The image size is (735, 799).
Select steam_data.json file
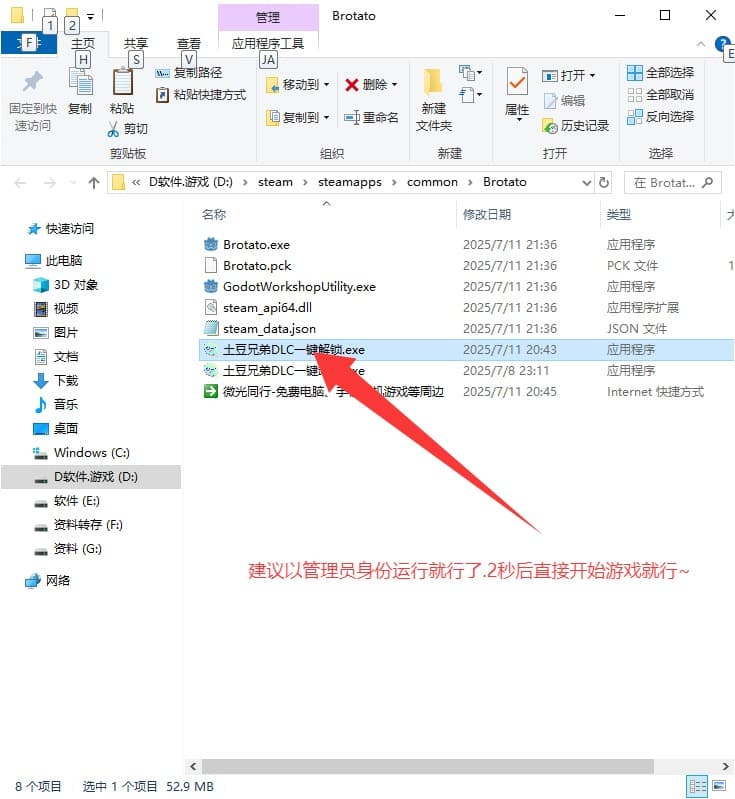(269, 328)
